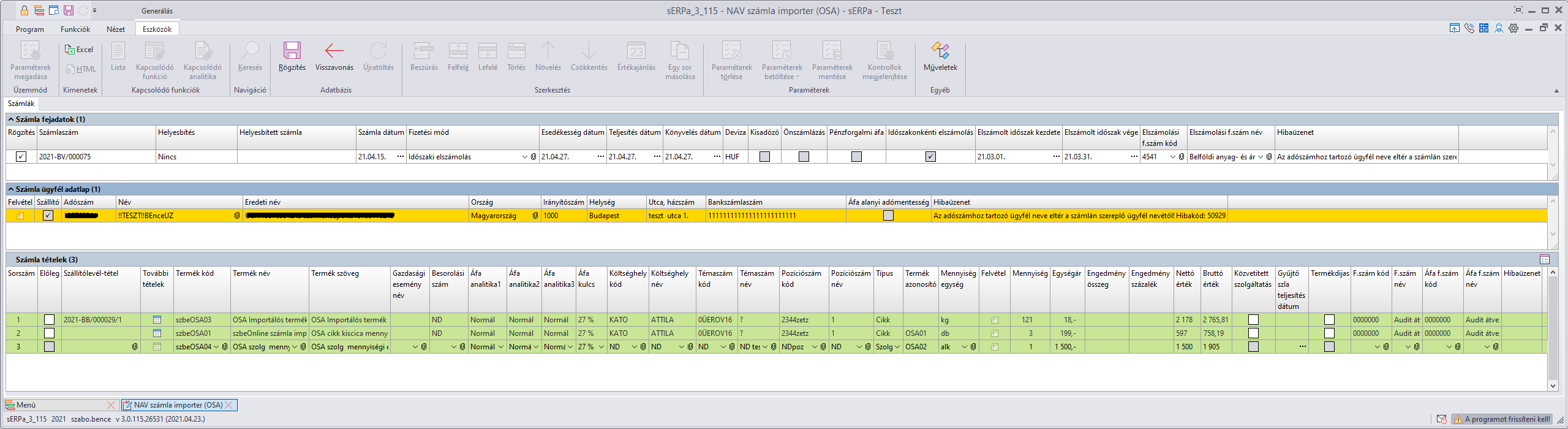The width and height of the screenshot is (1568, 429).
Task: Open the Funkciók menu tab
Action: [75, 29]
